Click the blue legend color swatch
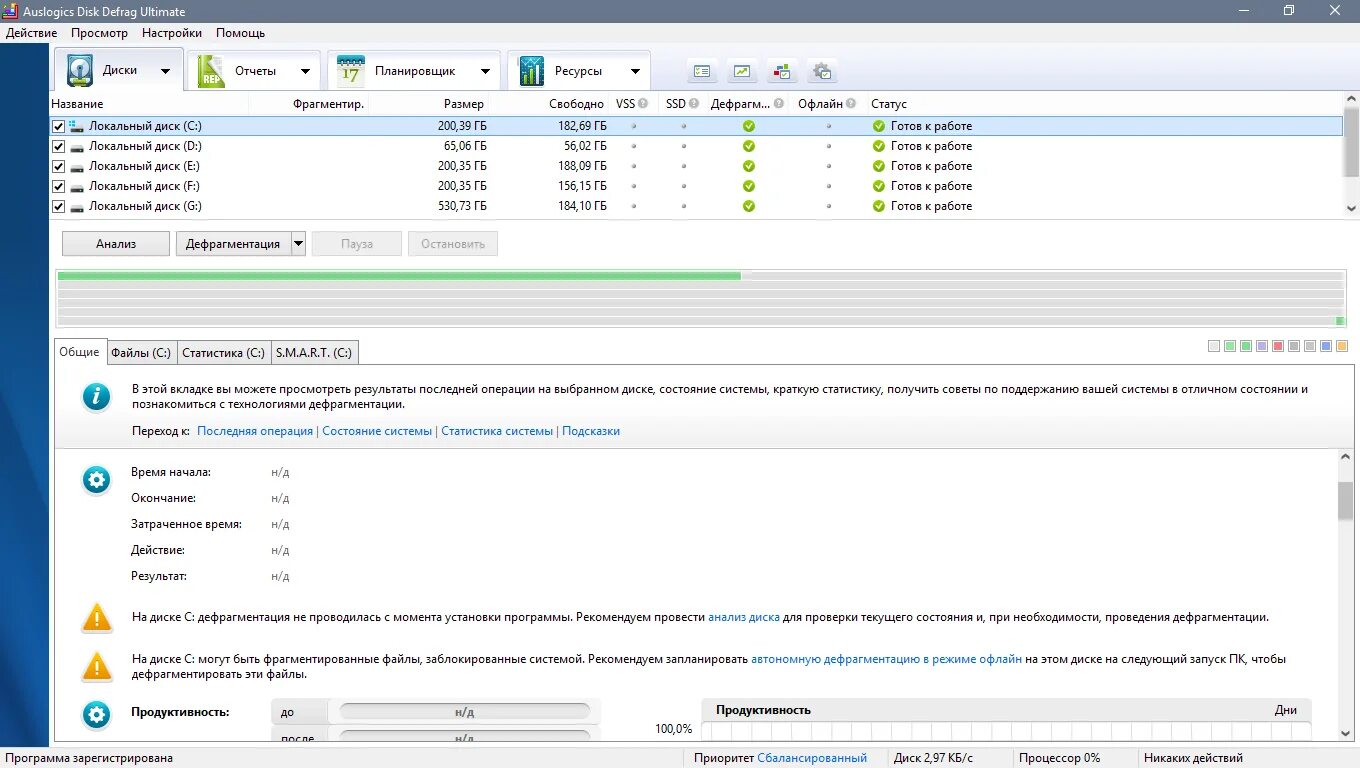Viewport: 1360px width, 768px height. pos(1326,346)
